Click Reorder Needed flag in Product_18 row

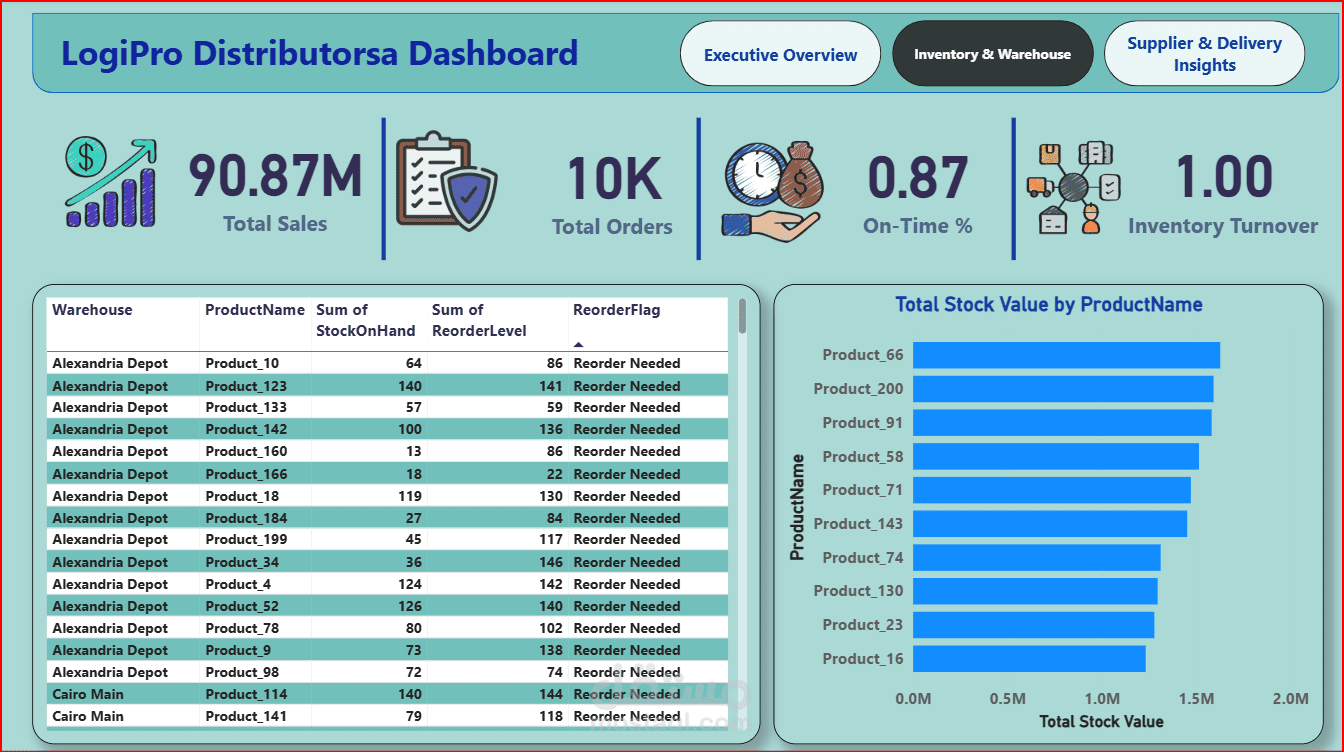pyautogui.click(x=627, y=496)
